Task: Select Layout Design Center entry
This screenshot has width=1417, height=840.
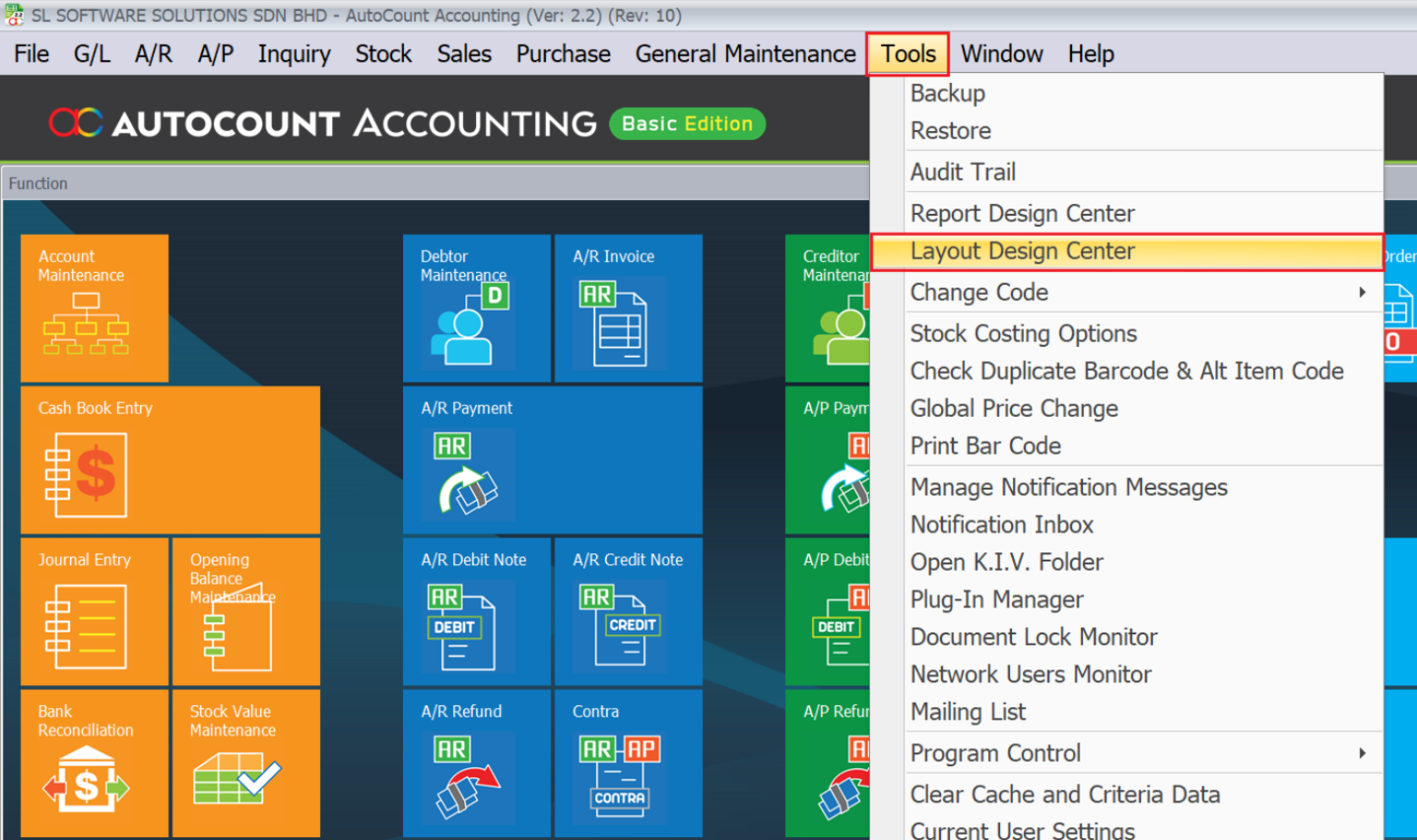Action: [x=1126, y=252]
